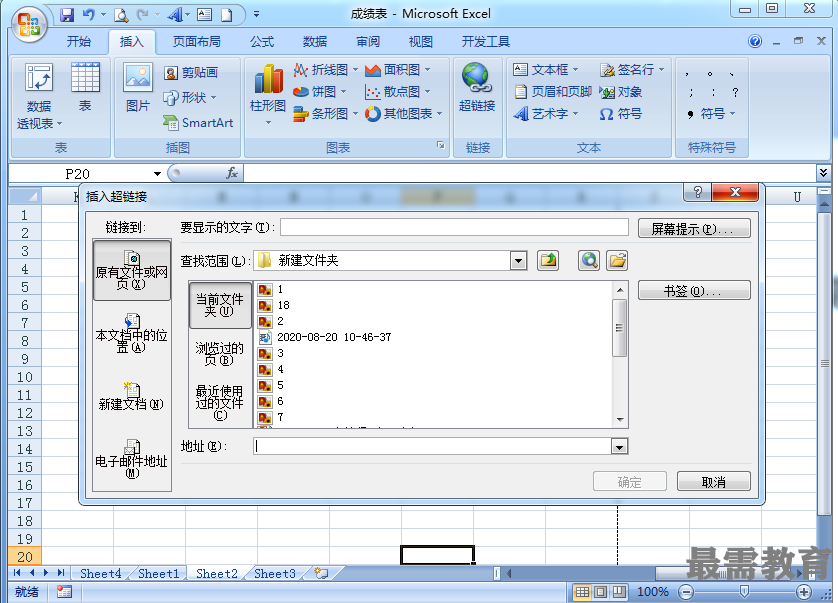Insert Symbol (Ω 符号) in Text group
The image size is (838, 603).
tap(621, 114)
